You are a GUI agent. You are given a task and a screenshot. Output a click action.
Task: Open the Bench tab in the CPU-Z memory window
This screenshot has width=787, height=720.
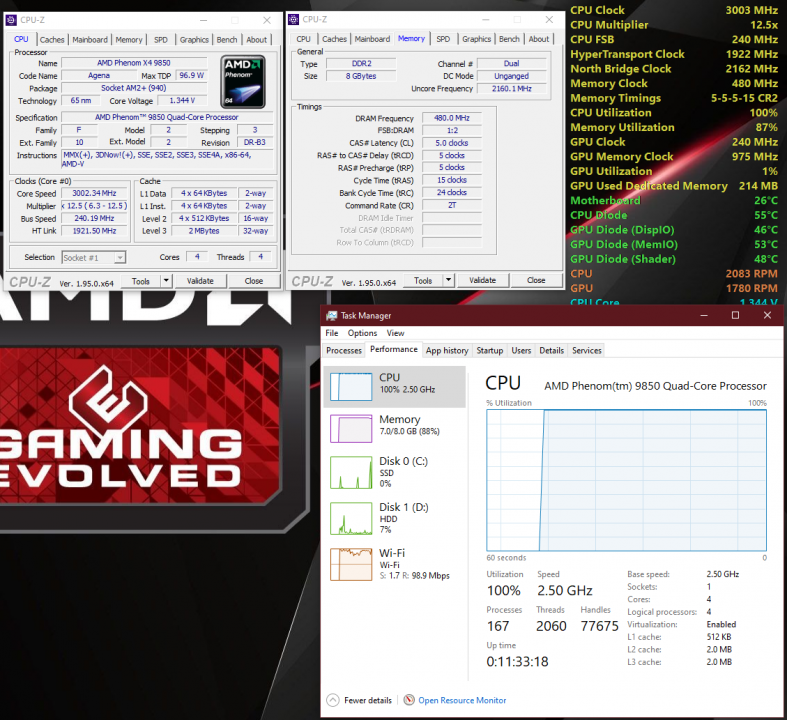[x=509, y=39]
